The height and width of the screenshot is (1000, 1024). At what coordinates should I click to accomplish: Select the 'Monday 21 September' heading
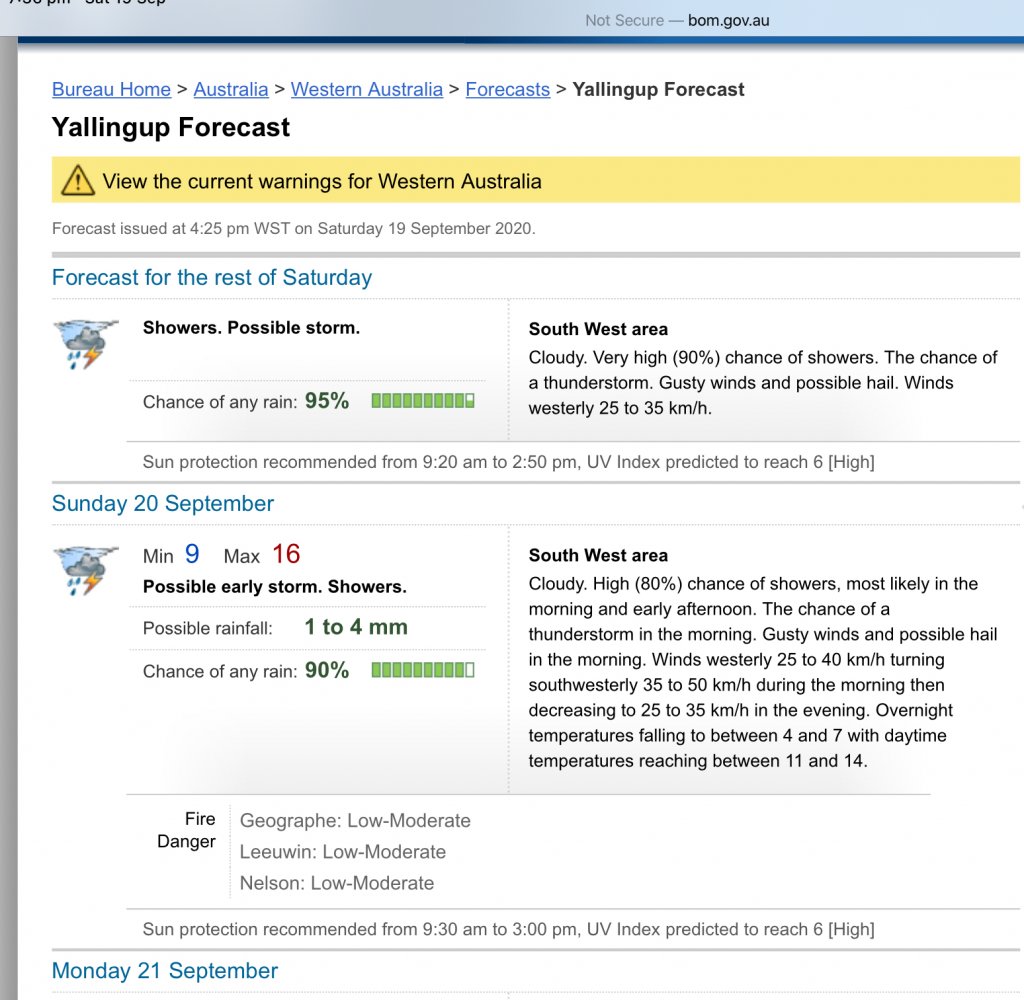pyautogui.click(x=165, y=970)
